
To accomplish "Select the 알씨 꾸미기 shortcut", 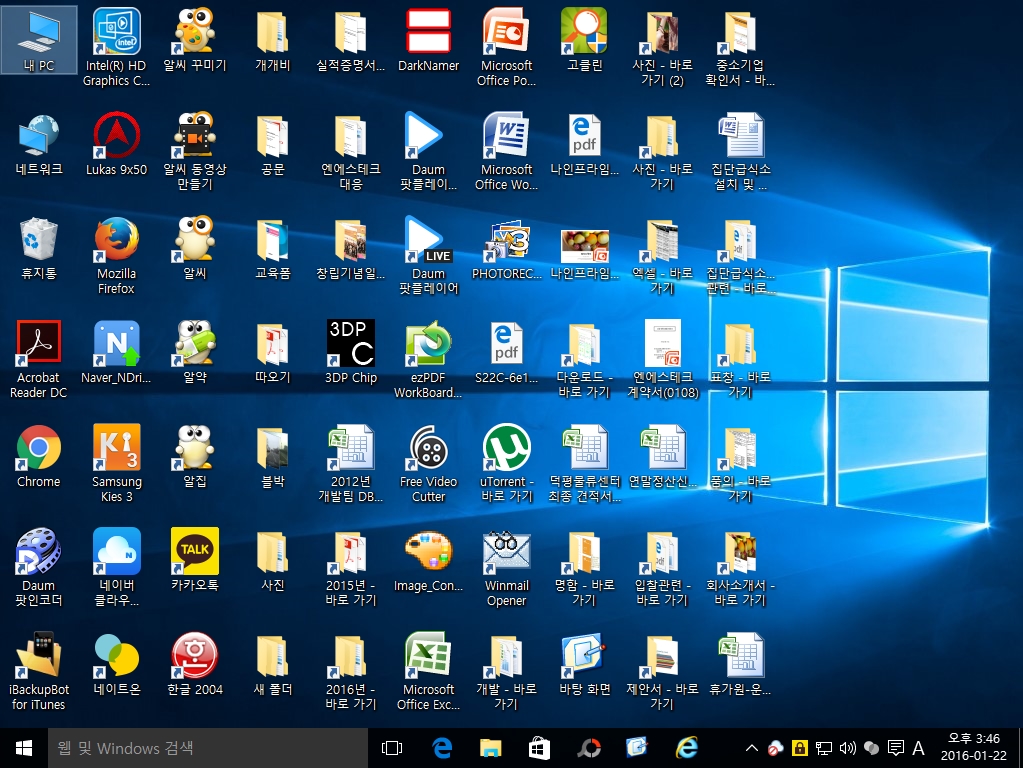I will pos(194,40).
